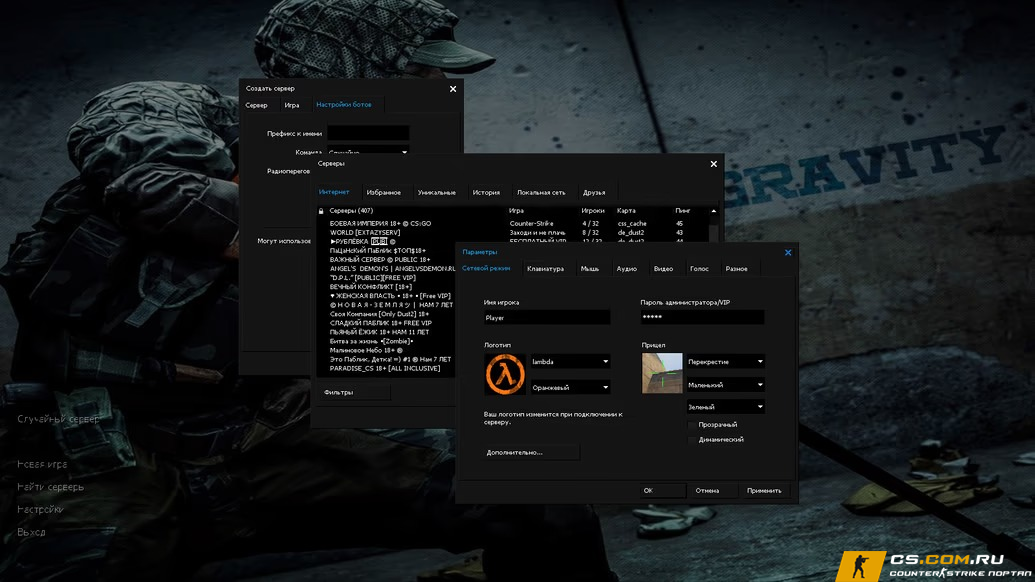Click Найти серверь in main menu

51,487
